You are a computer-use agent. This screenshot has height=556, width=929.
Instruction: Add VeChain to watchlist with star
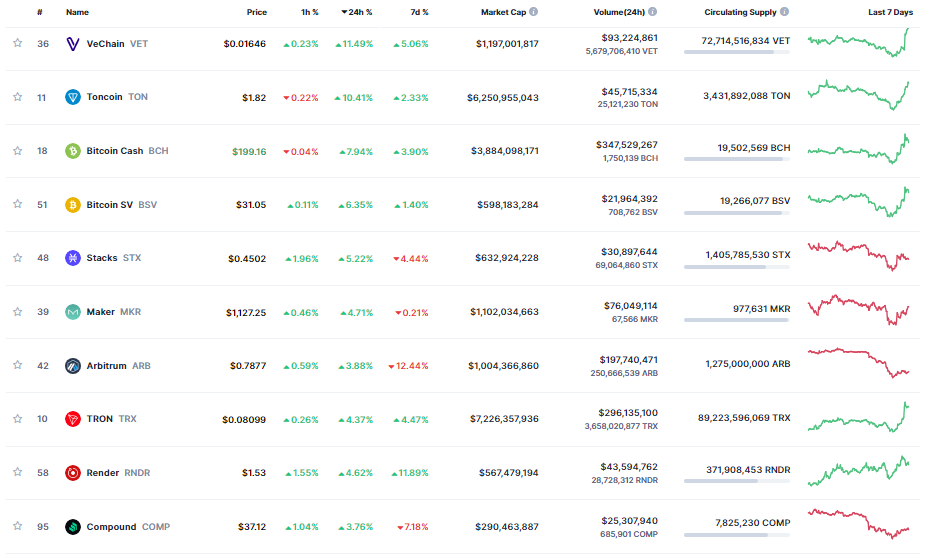point(18,43)
